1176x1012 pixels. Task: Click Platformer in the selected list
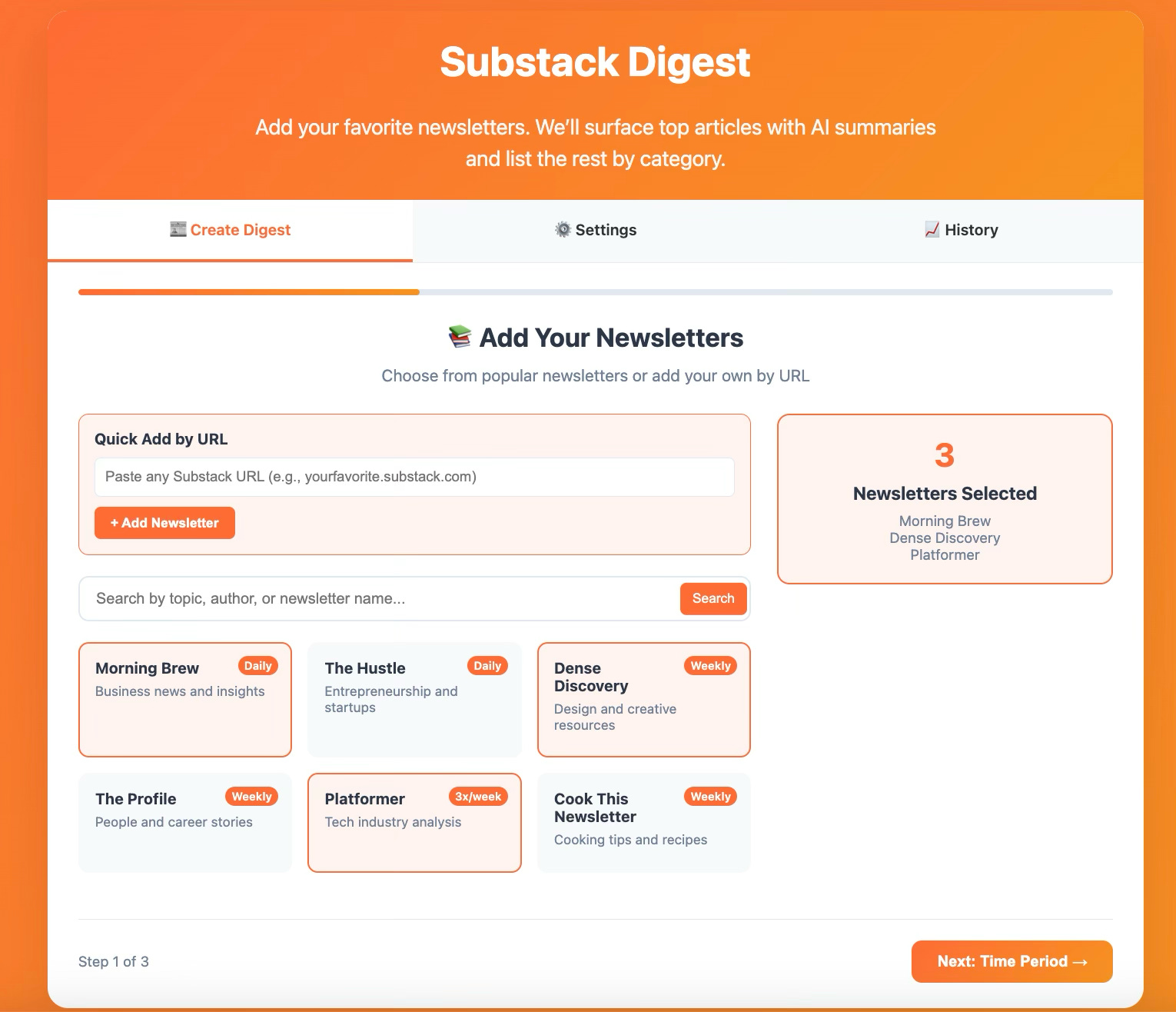945,555
